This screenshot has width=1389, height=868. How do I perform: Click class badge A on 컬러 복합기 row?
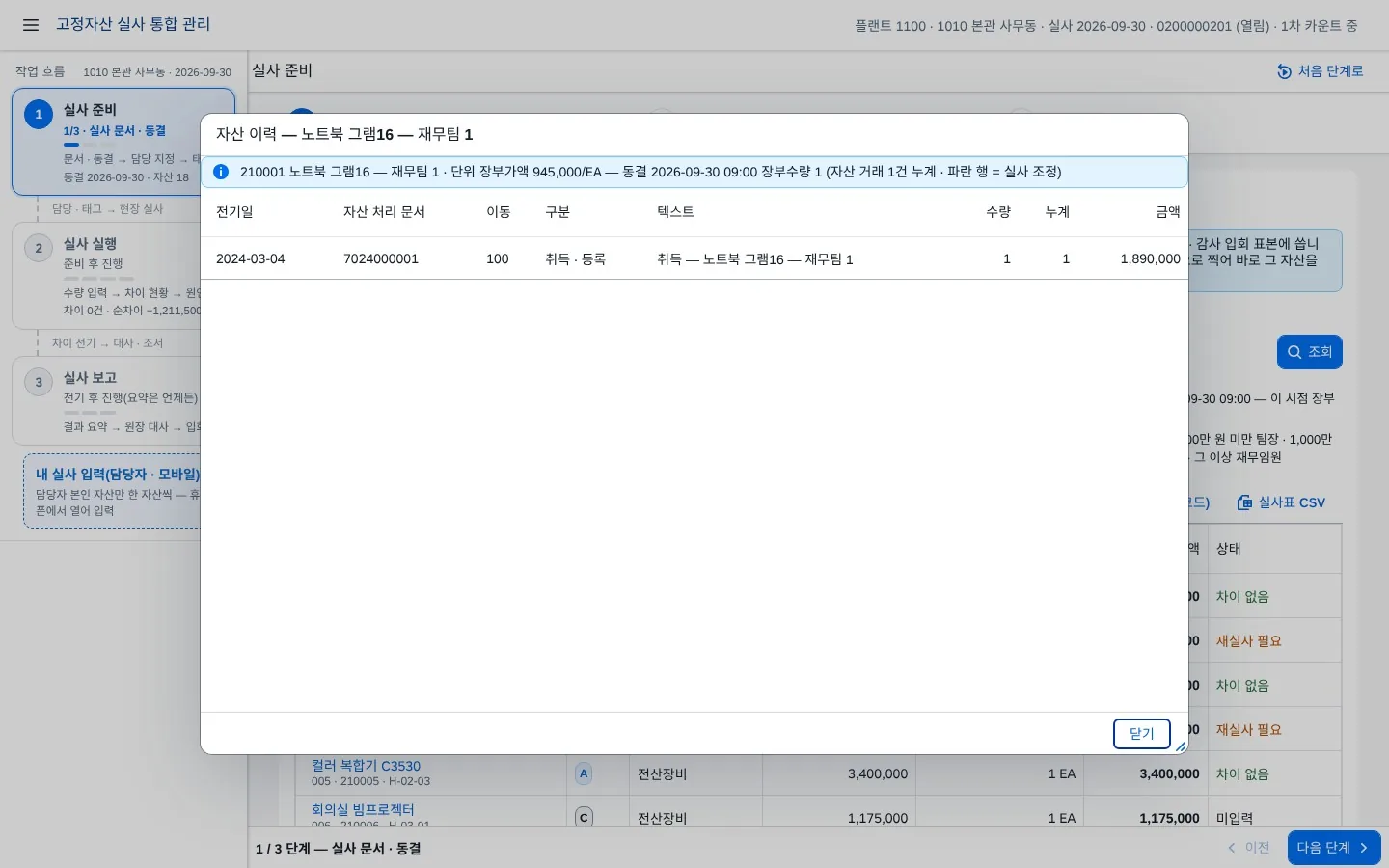(x=584, y=773)
